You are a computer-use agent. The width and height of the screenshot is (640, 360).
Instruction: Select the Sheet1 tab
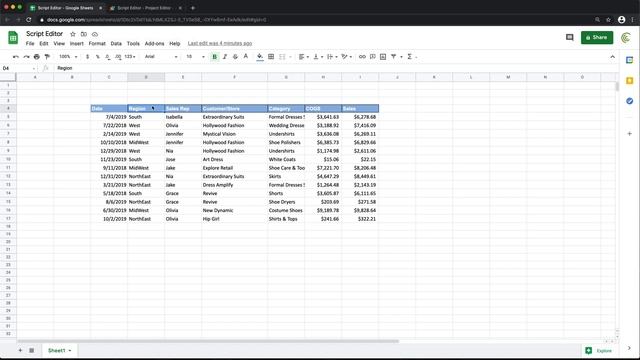tap(60, 350)
